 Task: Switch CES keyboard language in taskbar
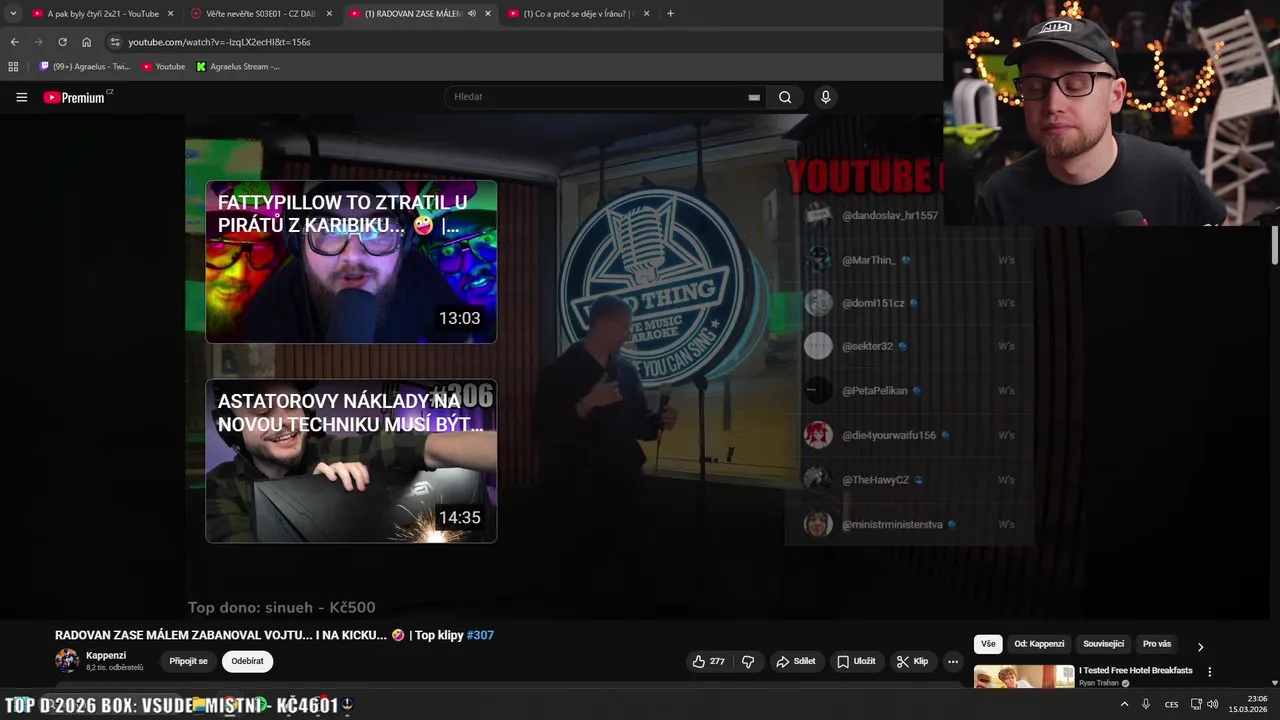pyautogui.click(x=1171, y=704)
